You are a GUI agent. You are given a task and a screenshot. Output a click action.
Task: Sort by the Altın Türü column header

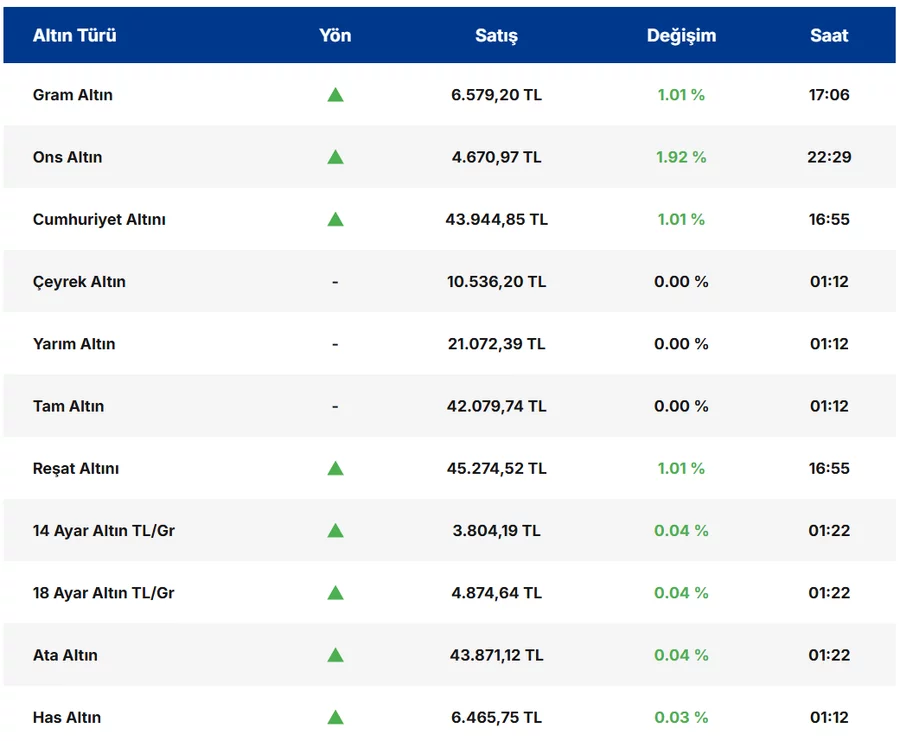(75, 35)
